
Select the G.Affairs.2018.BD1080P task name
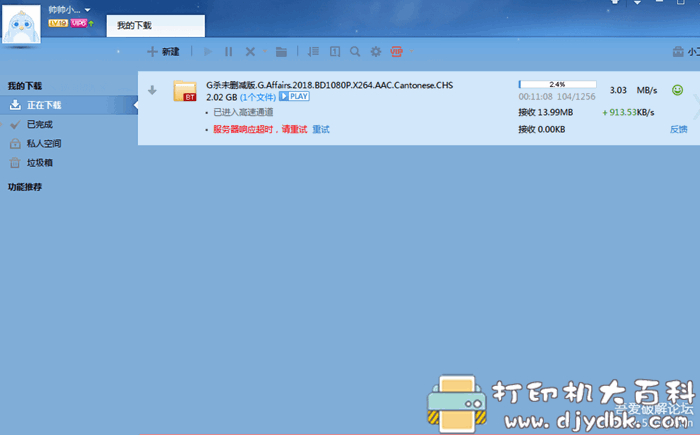tap(329, 85)
